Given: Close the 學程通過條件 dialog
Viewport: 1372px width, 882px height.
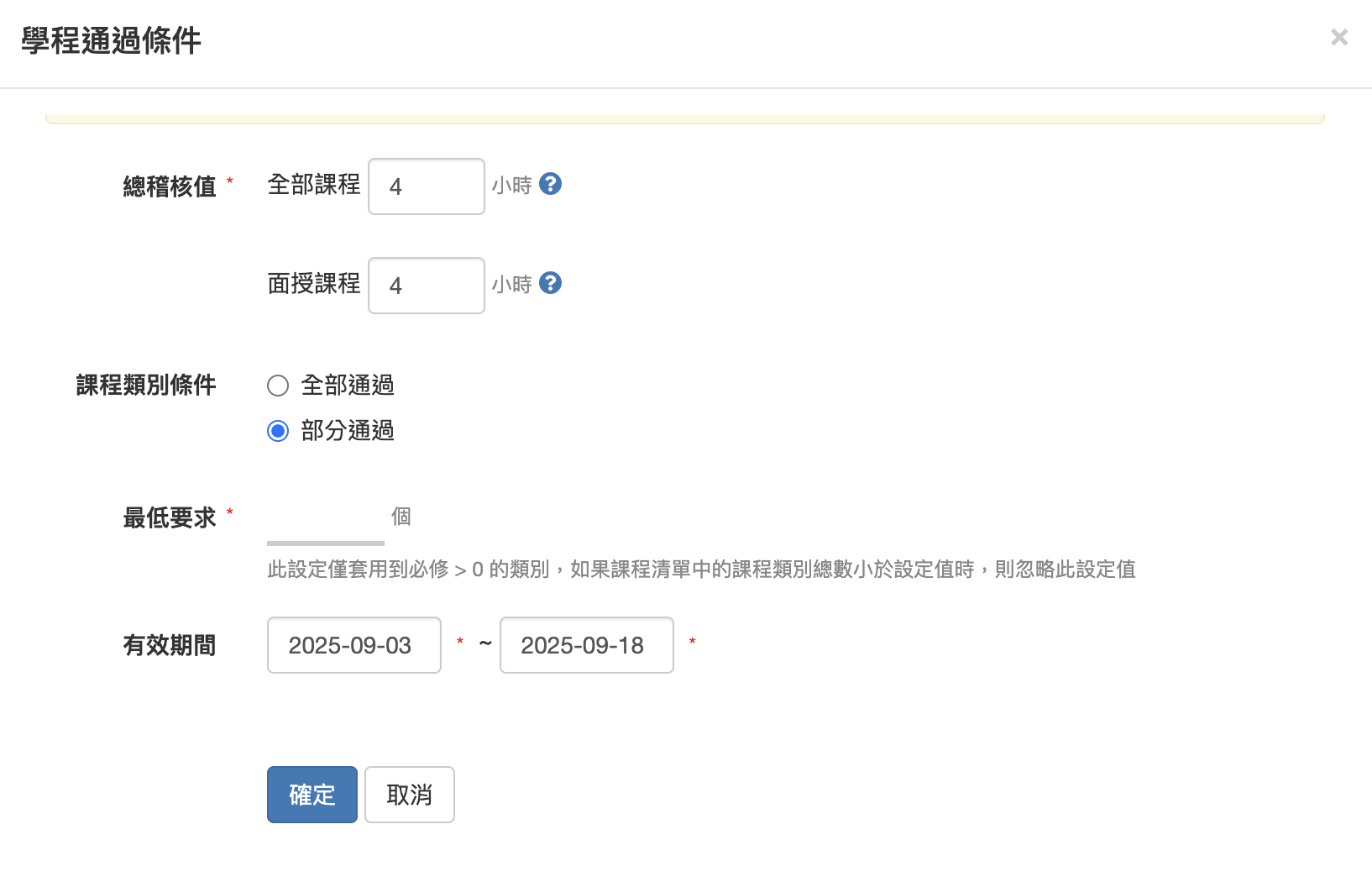Looking at the screenshot, I should [1339, 37].
